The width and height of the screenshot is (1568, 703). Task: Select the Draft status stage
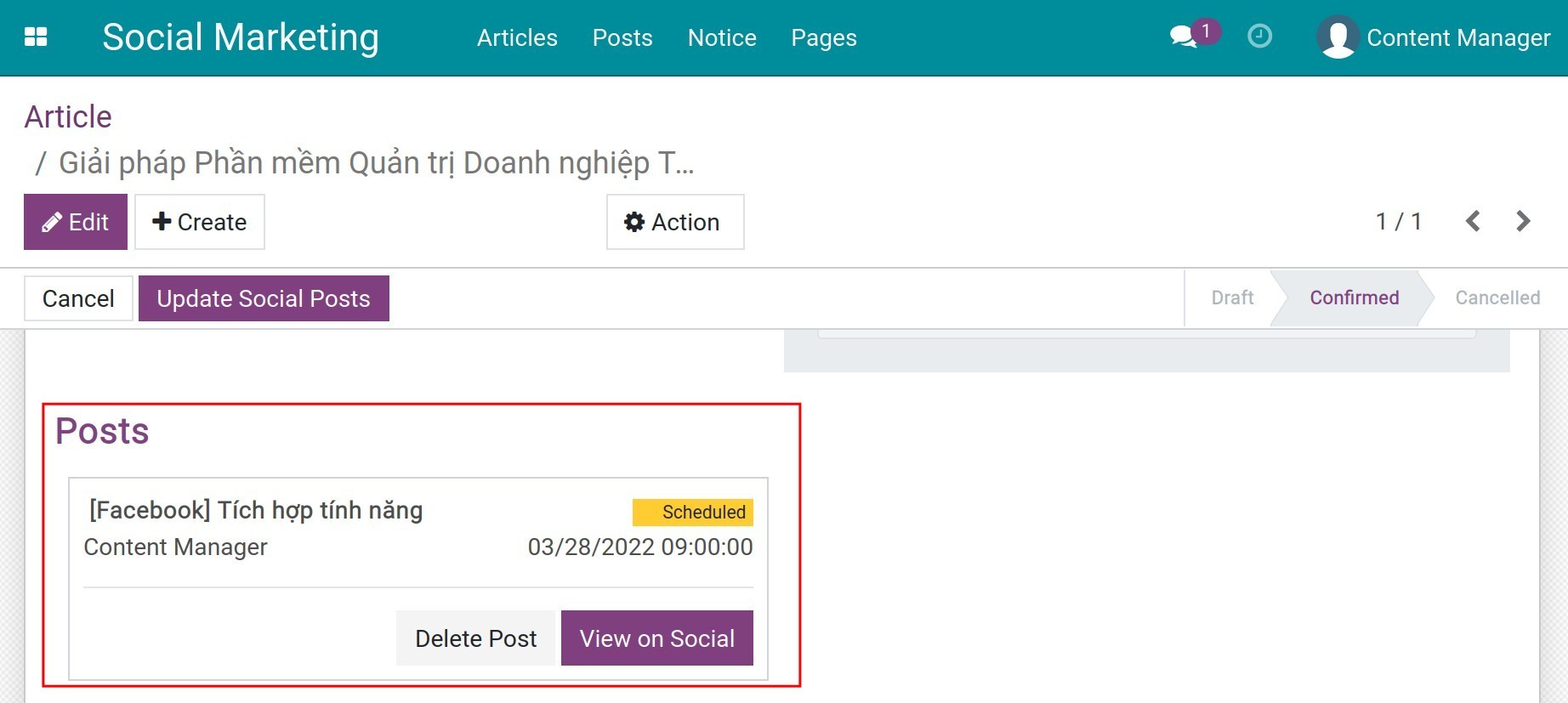pos(1231,298)
